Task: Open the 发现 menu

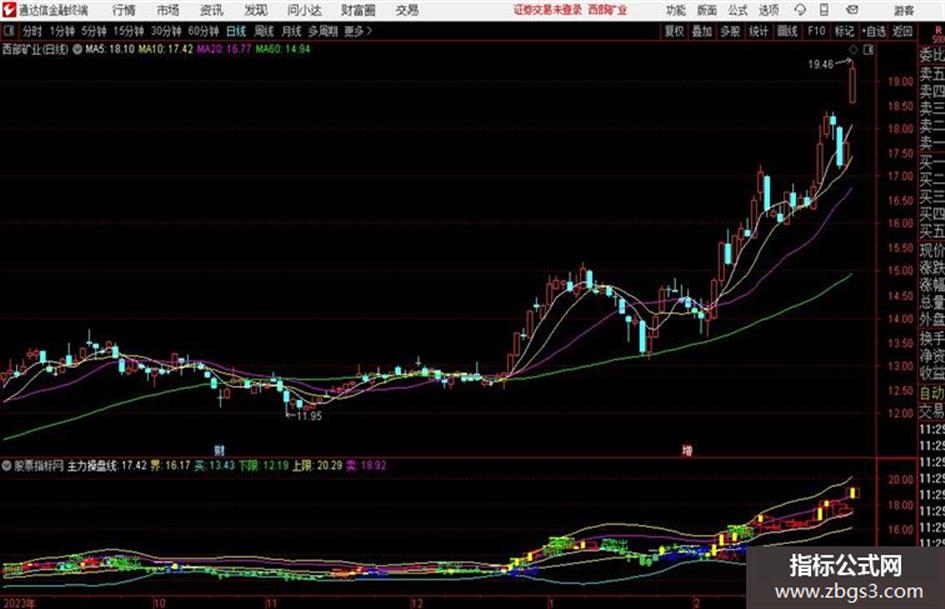Action: point(256,10)
